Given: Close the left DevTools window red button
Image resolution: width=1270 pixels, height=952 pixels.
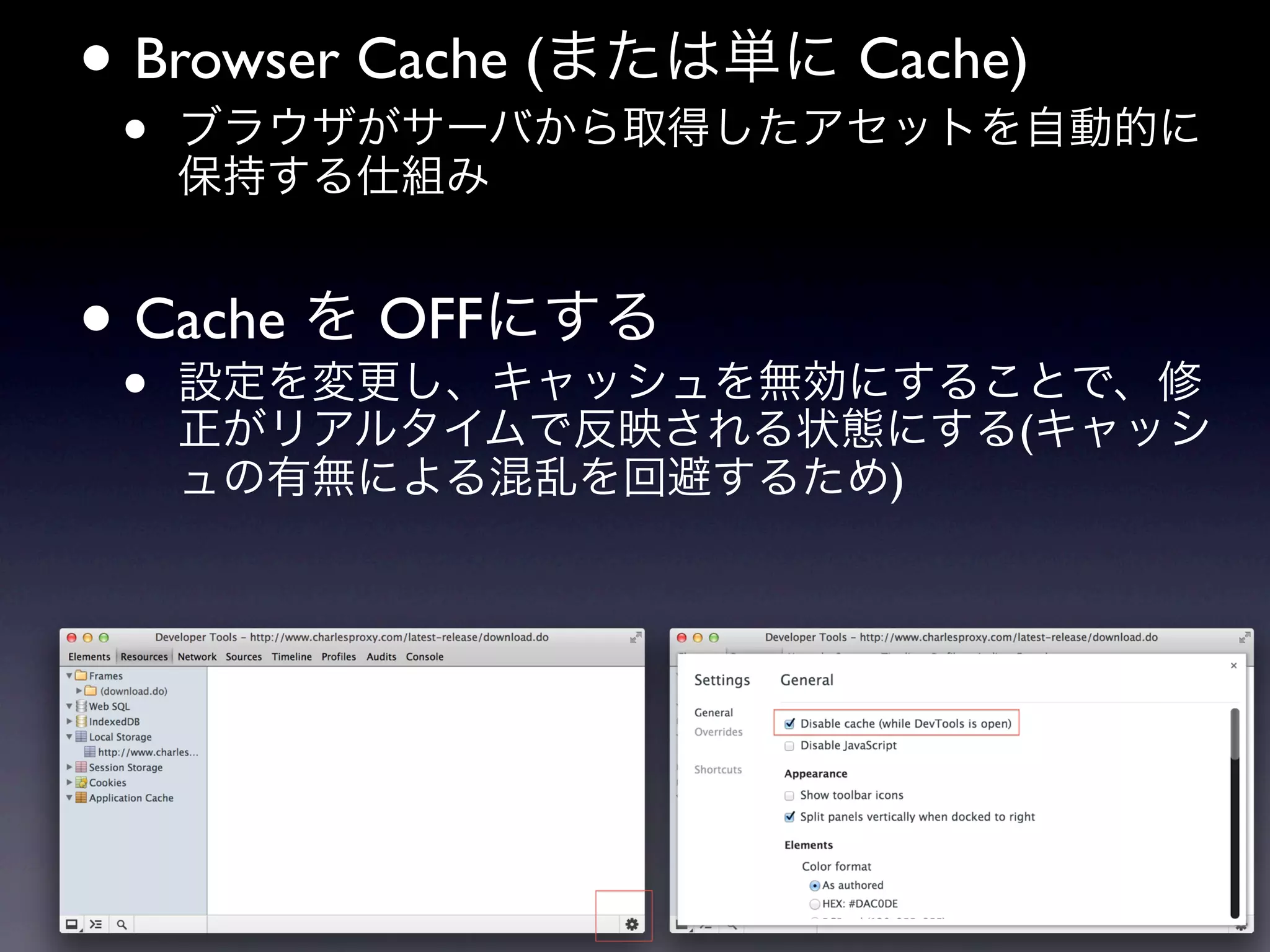Looking at the screenshot, I should click(71, 637).
